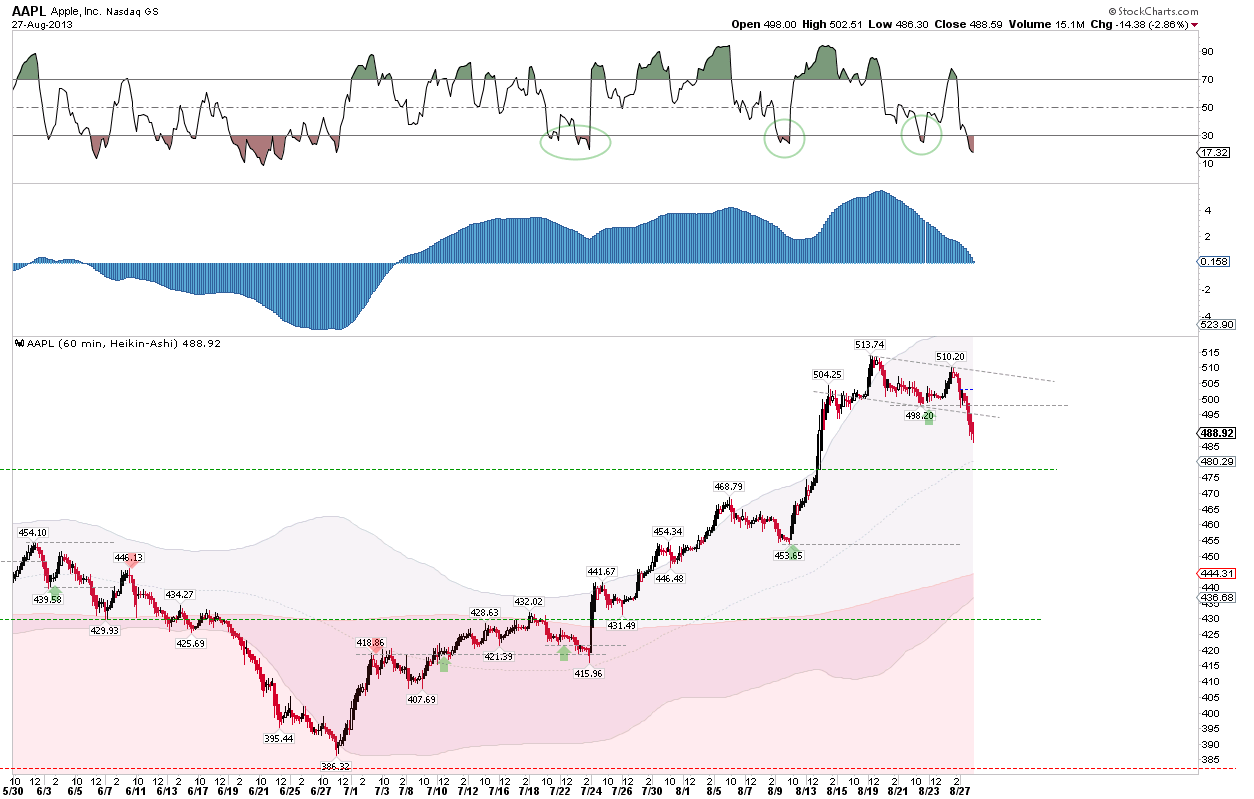This screenshot has height=799, width=1254.
Task: Click the Open 498.00 value
Action: 764,24
